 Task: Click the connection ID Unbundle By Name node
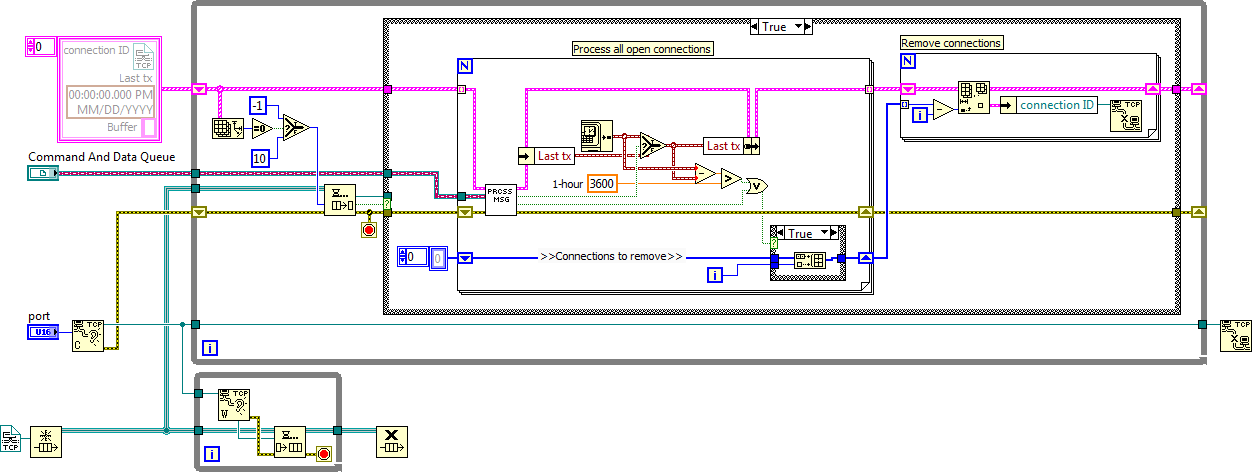1049,105
